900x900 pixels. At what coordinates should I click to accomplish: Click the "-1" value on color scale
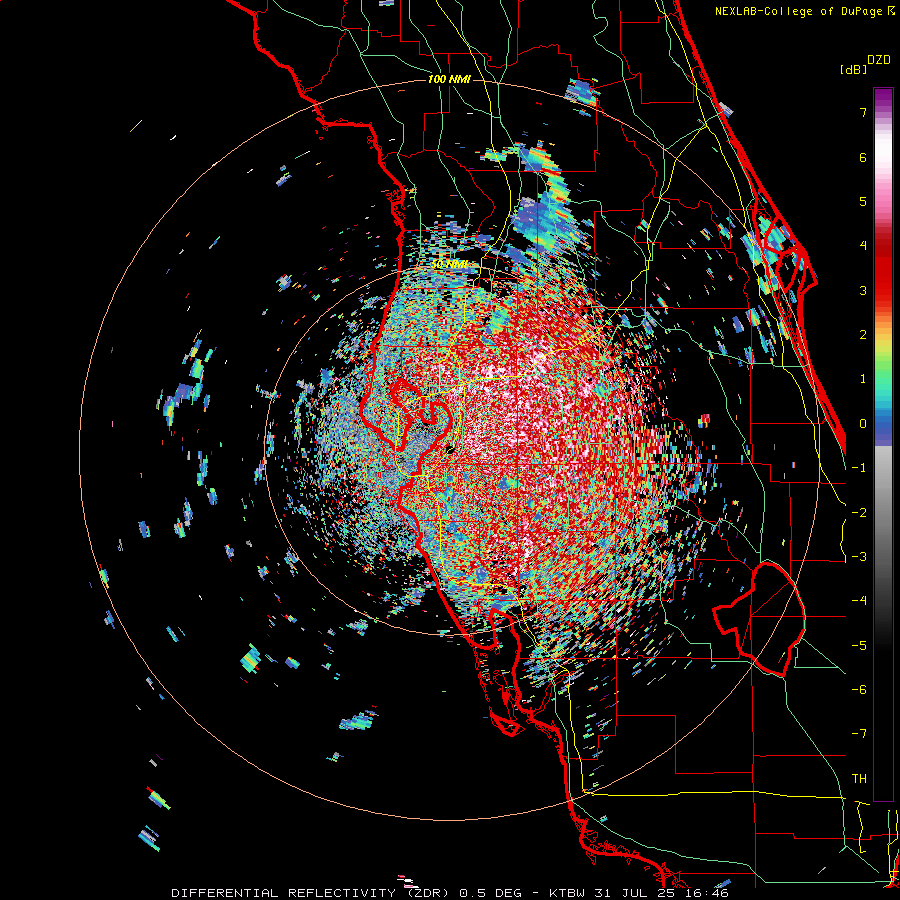[x=859, y=468]
